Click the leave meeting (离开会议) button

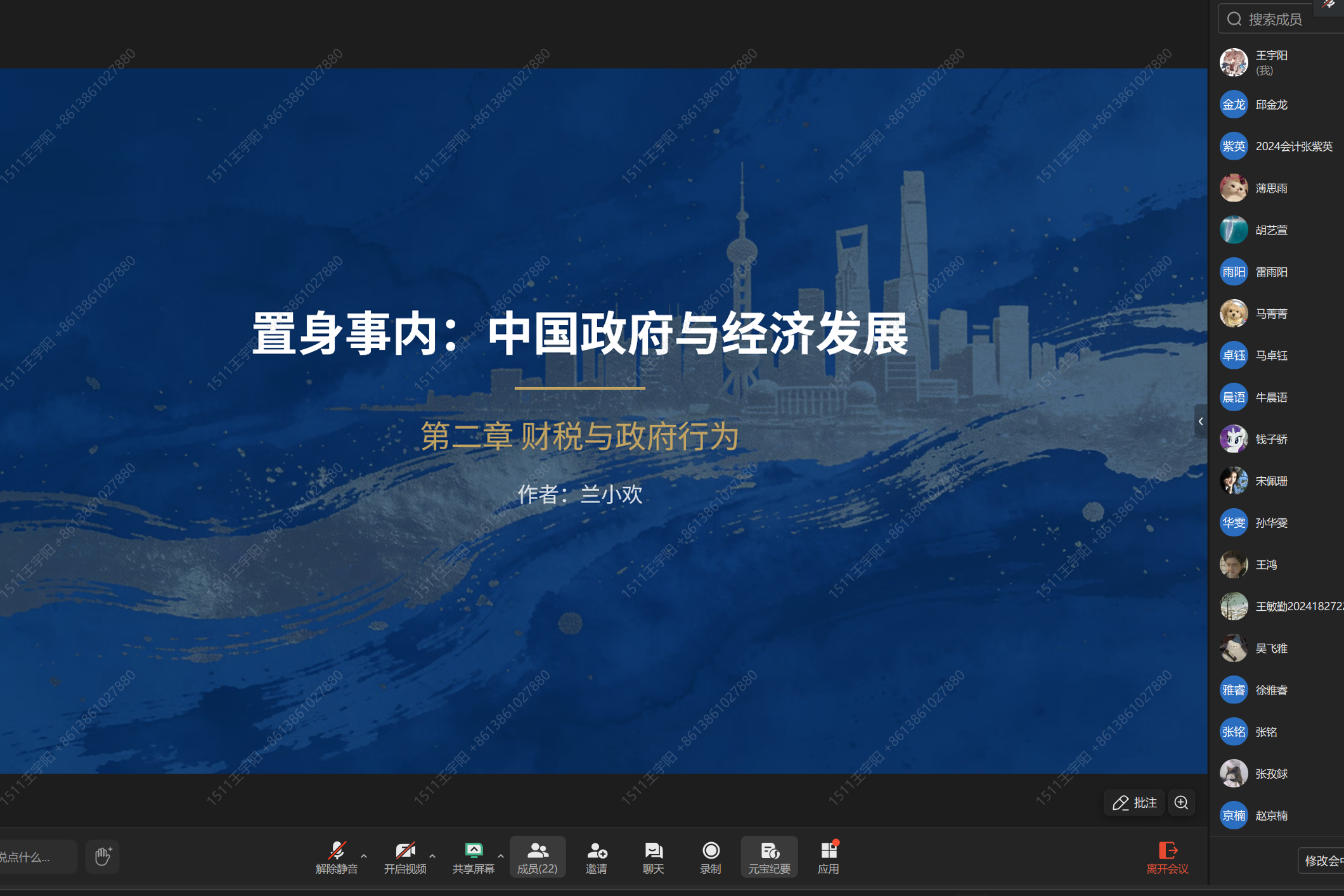[1167, 857]
